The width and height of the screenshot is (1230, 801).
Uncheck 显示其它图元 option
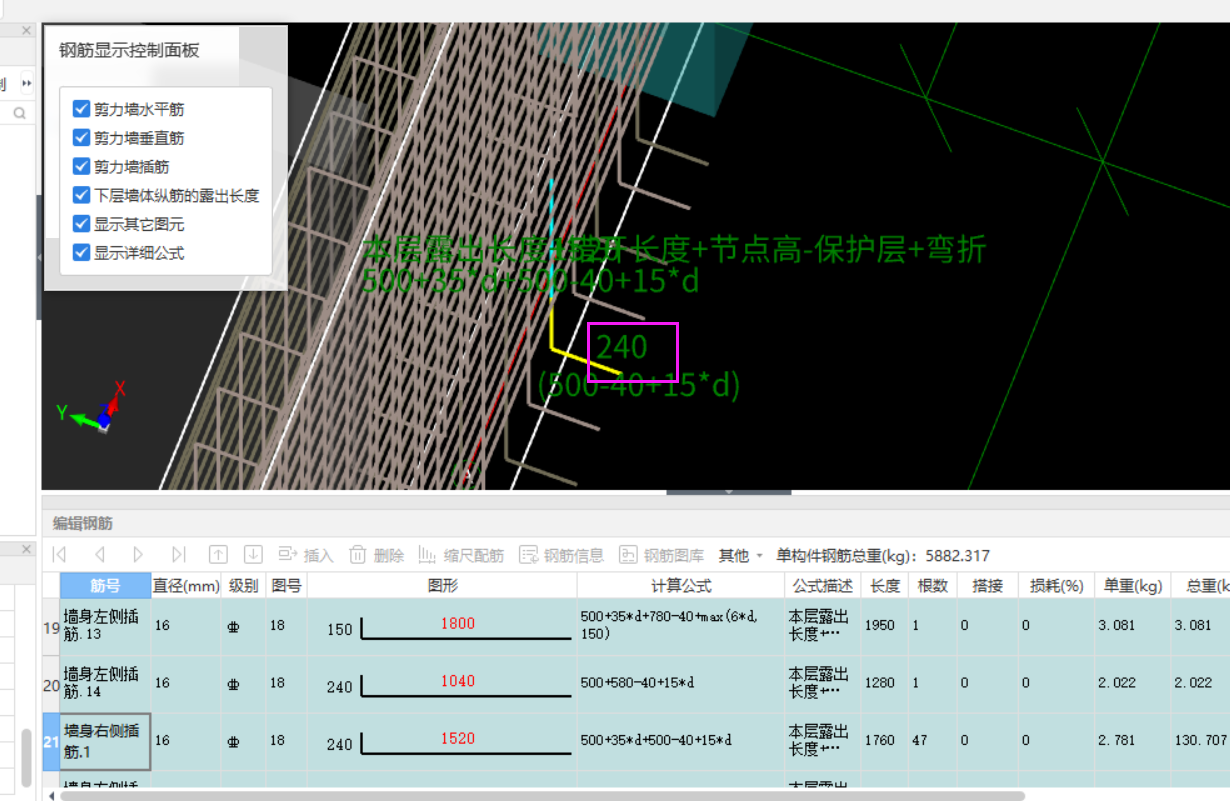pos(82,224)
